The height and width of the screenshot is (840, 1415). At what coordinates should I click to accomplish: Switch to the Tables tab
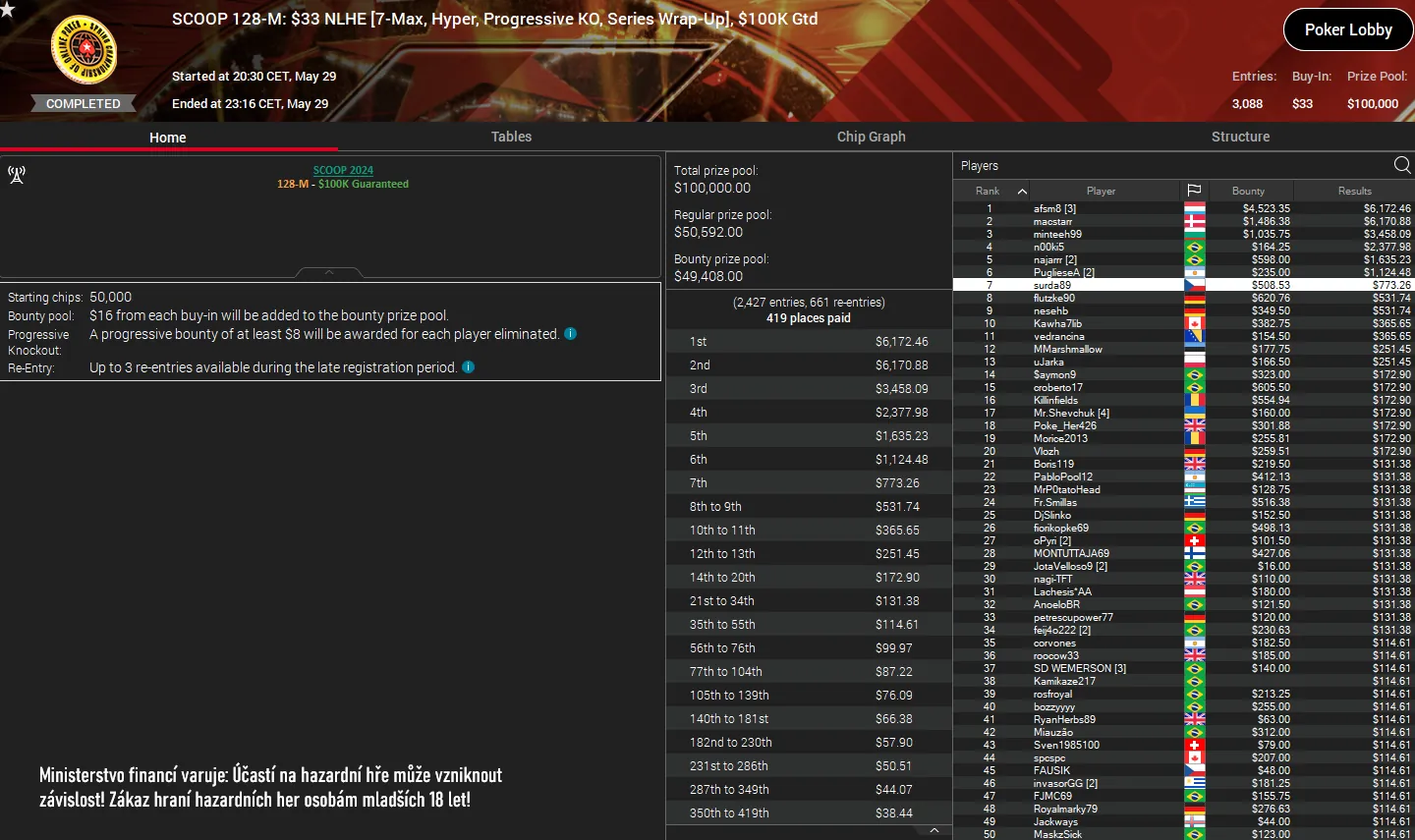[x=511, y=137]
